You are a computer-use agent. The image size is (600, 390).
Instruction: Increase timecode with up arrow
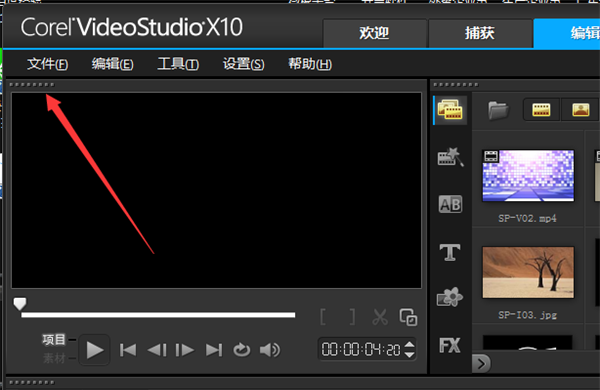pyautogui.click(x=409, y=344)
